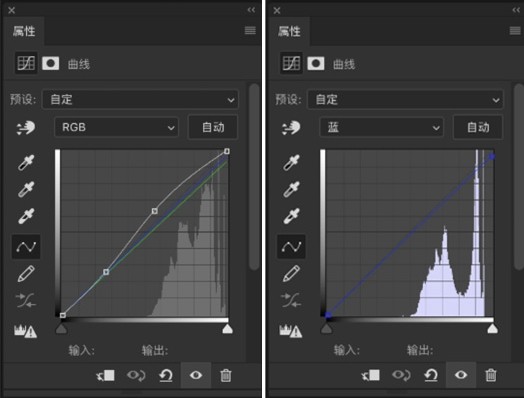View previous state icon in left panel footer
Viewport: 524px width, 398px height.
point(136,376)
